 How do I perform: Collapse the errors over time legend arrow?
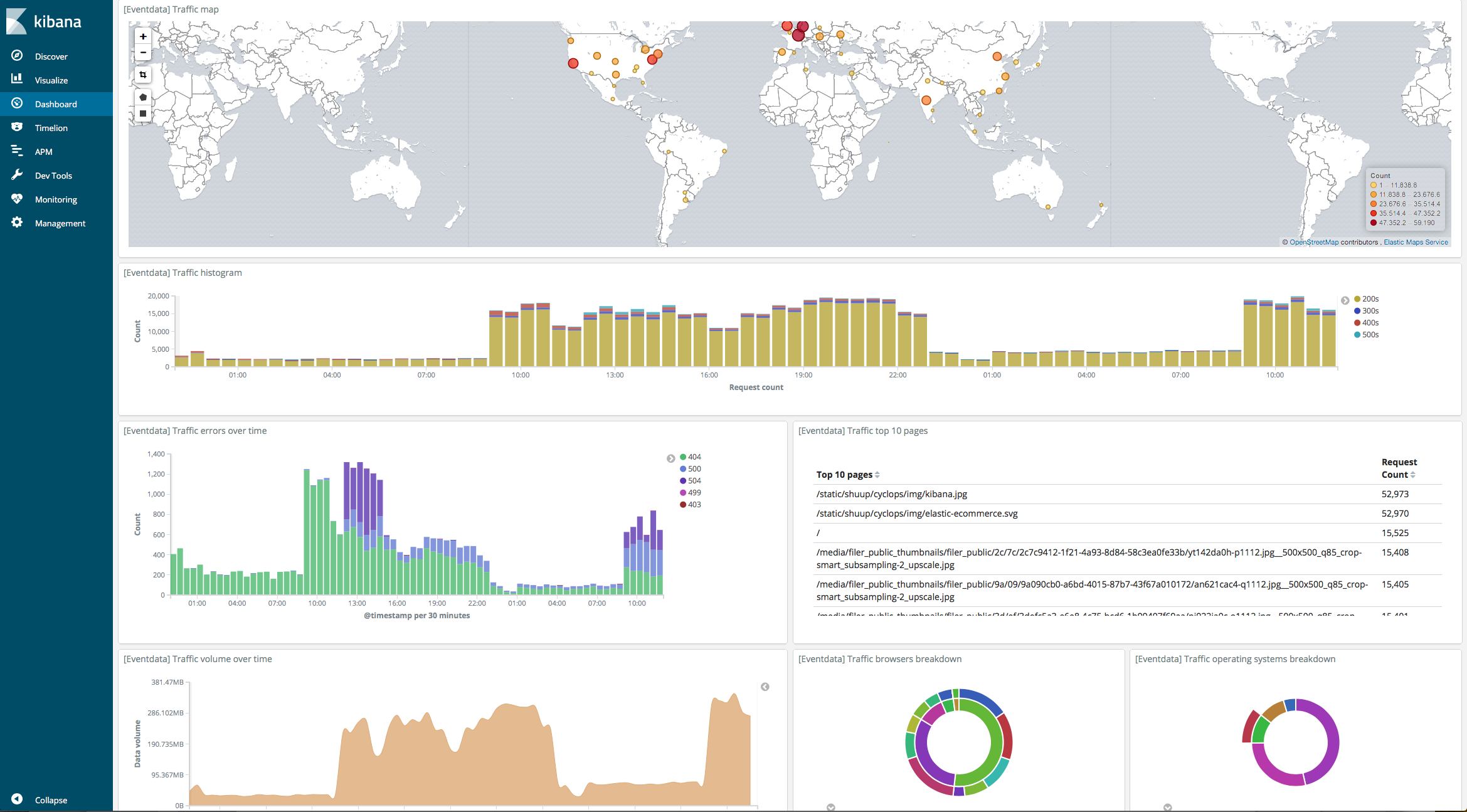tap(670, 458)
